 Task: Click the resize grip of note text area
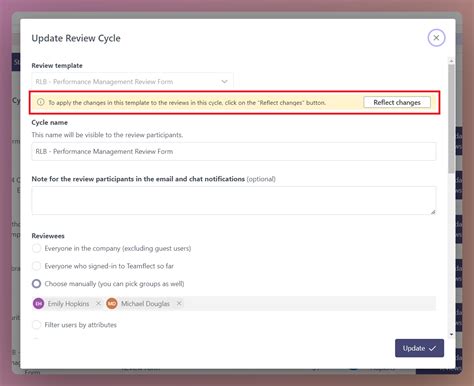coord(433,212)
